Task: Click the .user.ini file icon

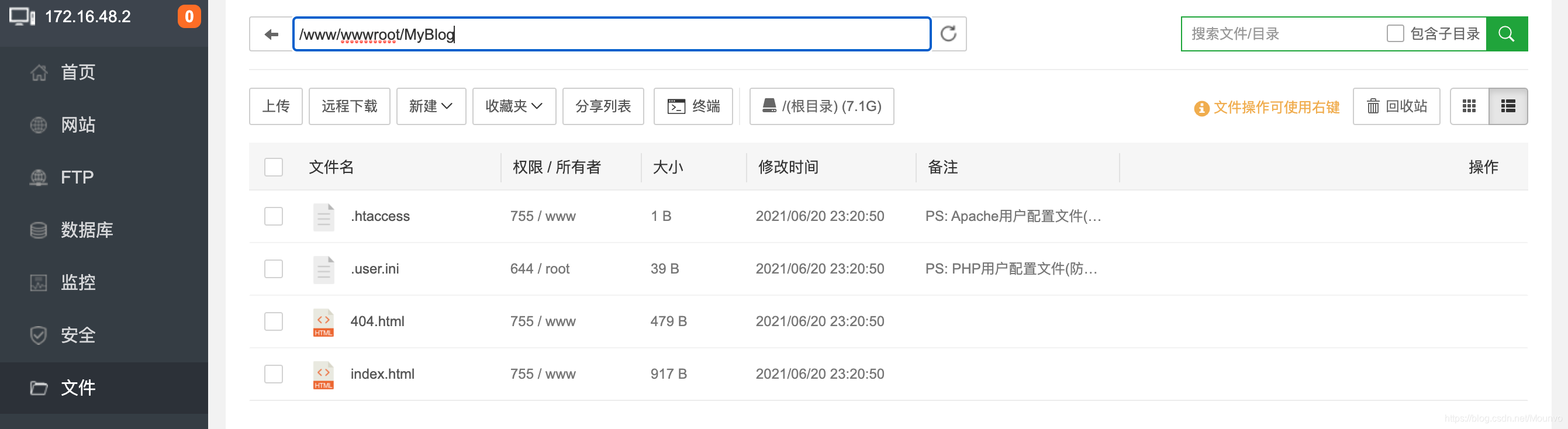Action: 324,269
